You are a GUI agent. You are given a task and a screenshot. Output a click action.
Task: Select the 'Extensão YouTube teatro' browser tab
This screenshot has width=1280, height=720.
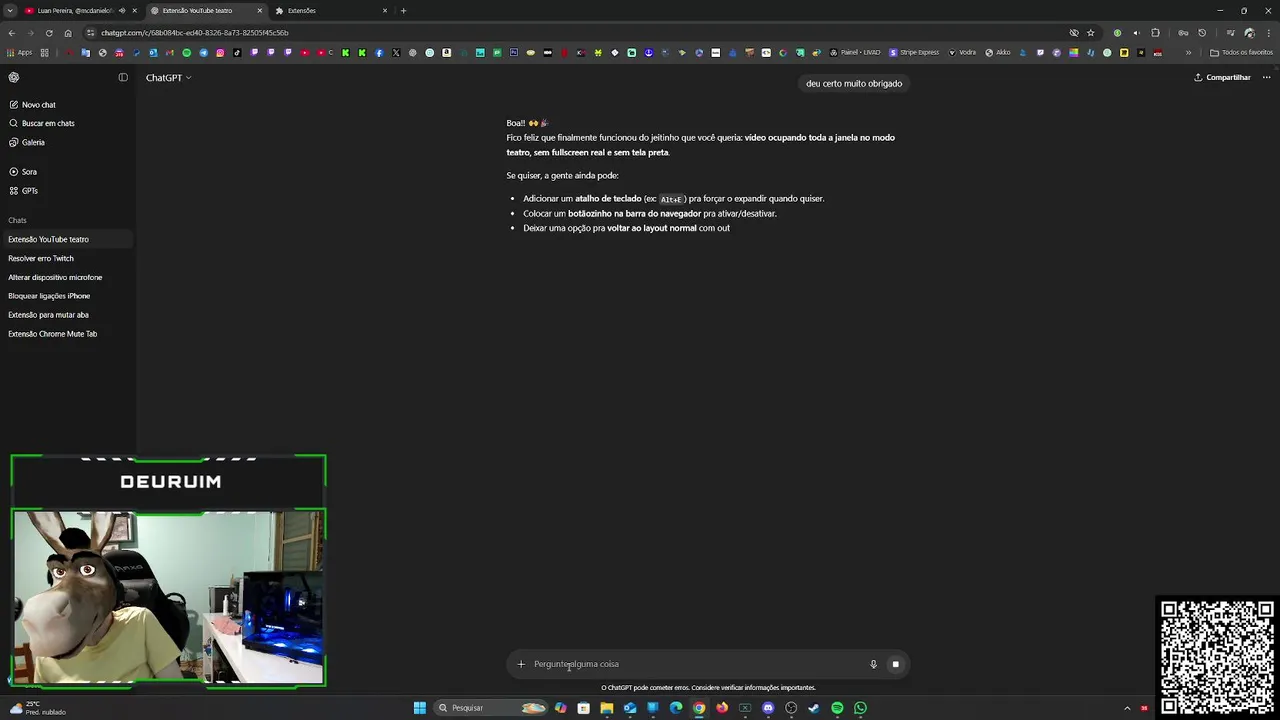[x=205, y=10]
